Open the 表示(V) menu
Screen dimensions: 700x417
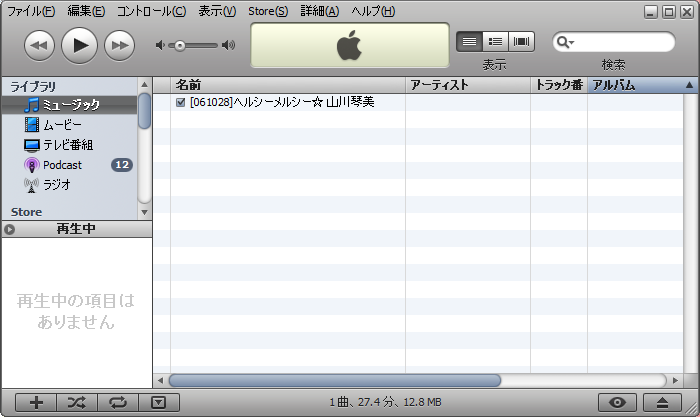[217, 11]
